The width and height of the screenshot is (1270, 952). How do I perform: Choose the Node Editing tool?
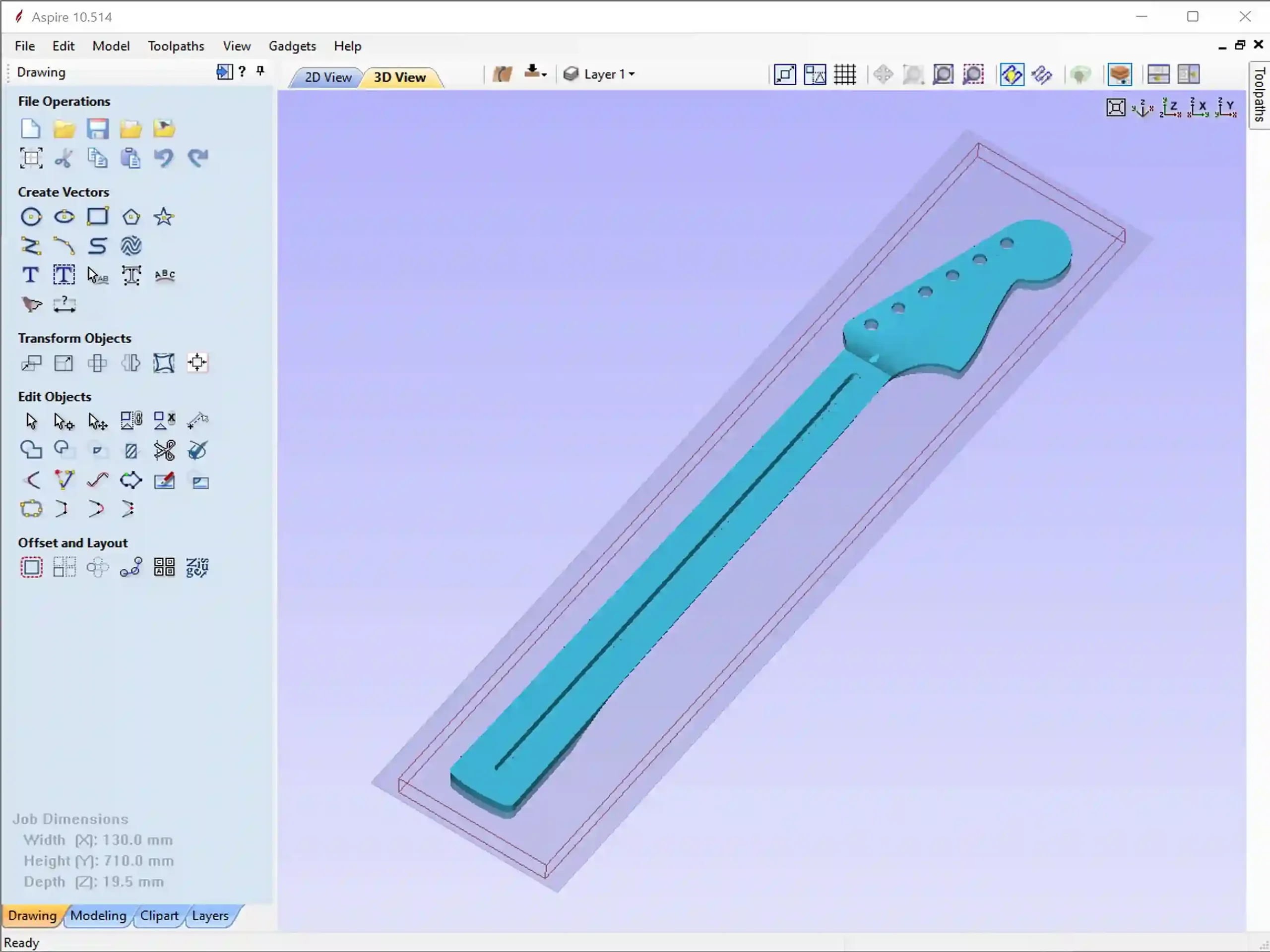pyautogui.click(x=64, y=422)
